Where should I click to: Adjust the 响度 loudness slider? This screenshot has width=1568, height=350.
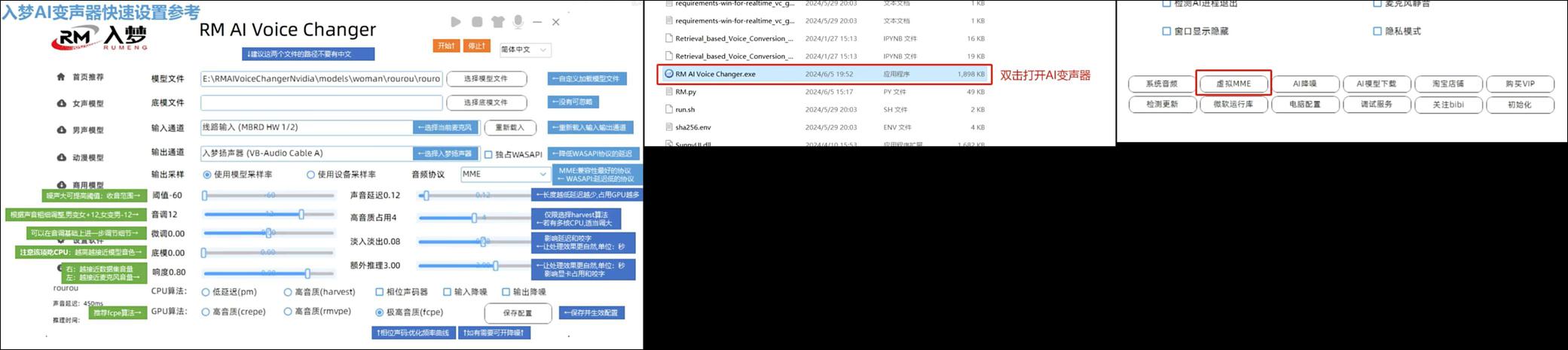point(268,272)
